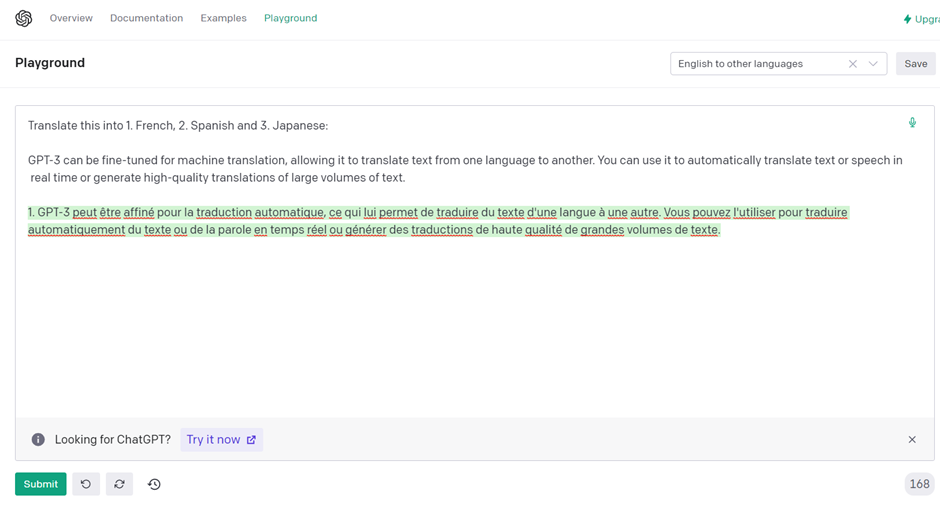Click the 'Playground' page heading
This screenshot has height=506, width=940.
click(x=50, y=63)
